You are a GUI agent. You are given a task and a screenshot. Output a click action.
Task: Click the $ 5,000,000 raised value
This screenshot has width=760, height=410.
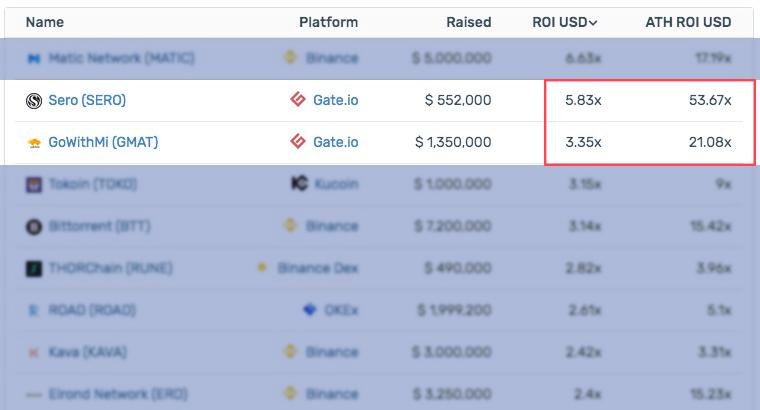[x=452, y=58]
